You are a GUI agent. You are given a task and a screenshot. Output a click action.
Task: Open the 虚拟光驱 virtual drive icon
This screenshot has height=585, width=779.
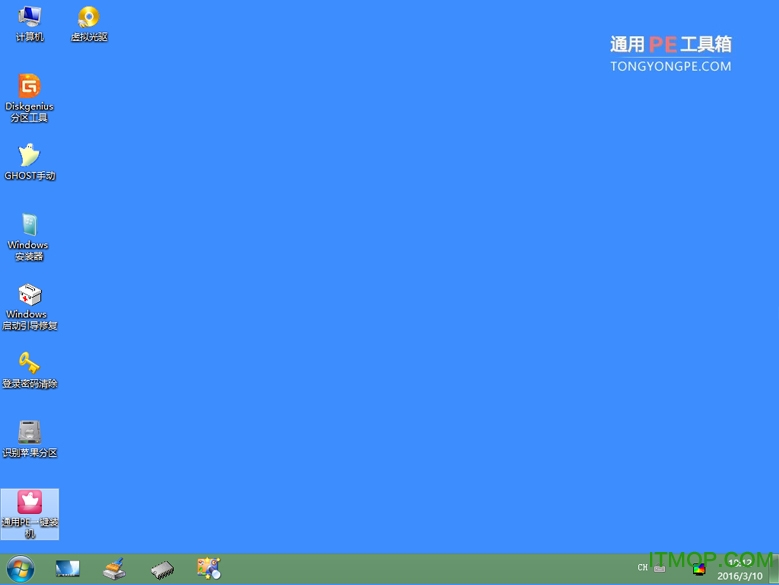point(88,23)
